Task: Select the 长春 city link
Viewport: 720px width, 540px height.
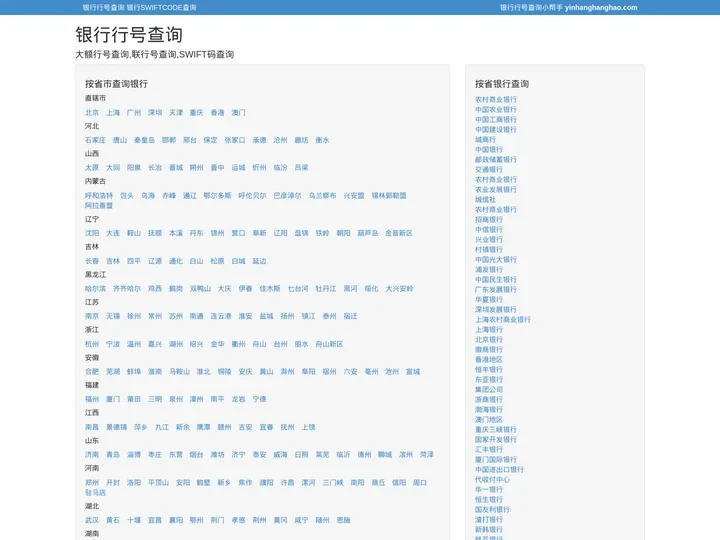Action: click(92, 261)
